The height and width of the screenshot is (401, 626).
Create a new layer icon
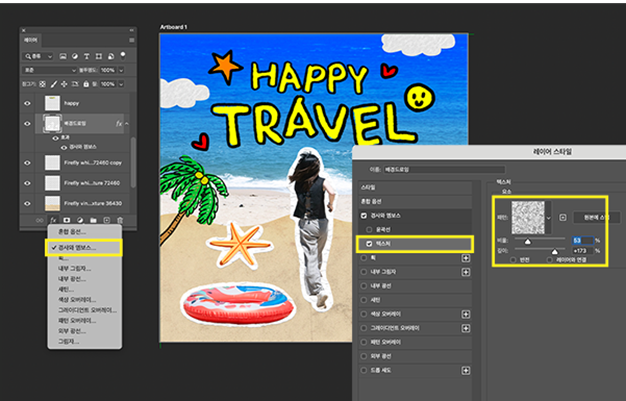coord(107,220)
